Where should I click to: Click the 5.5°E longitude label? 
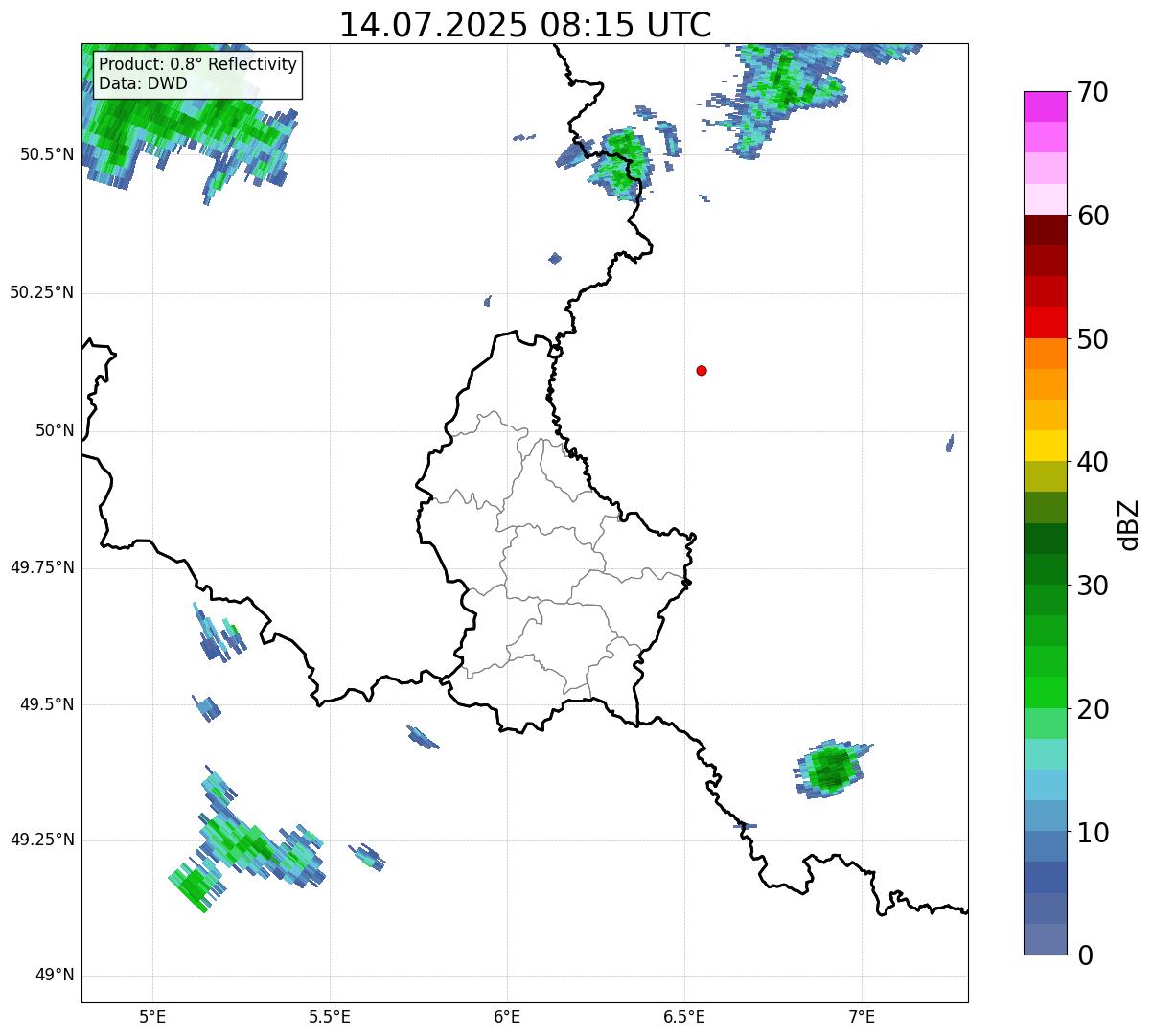click(x=330, y=1016)
